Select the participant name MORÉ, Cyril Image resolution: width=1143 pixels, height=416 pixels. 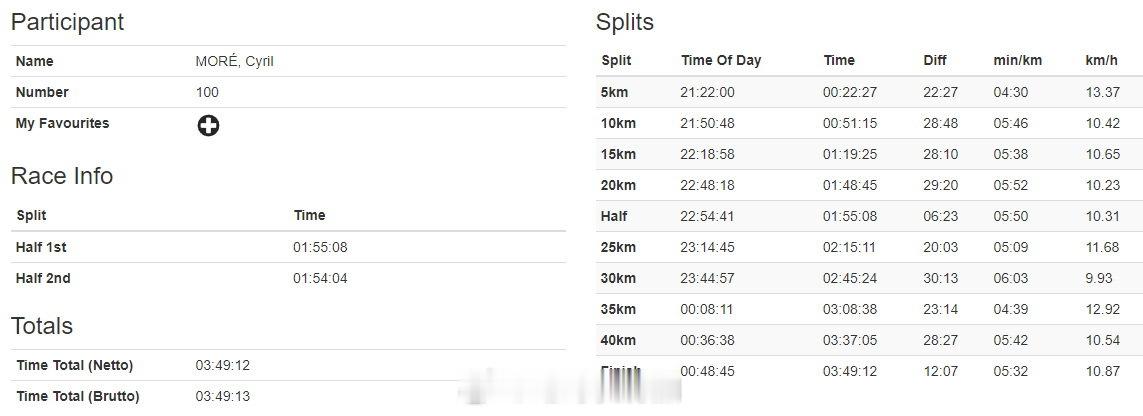pos(234,61)
